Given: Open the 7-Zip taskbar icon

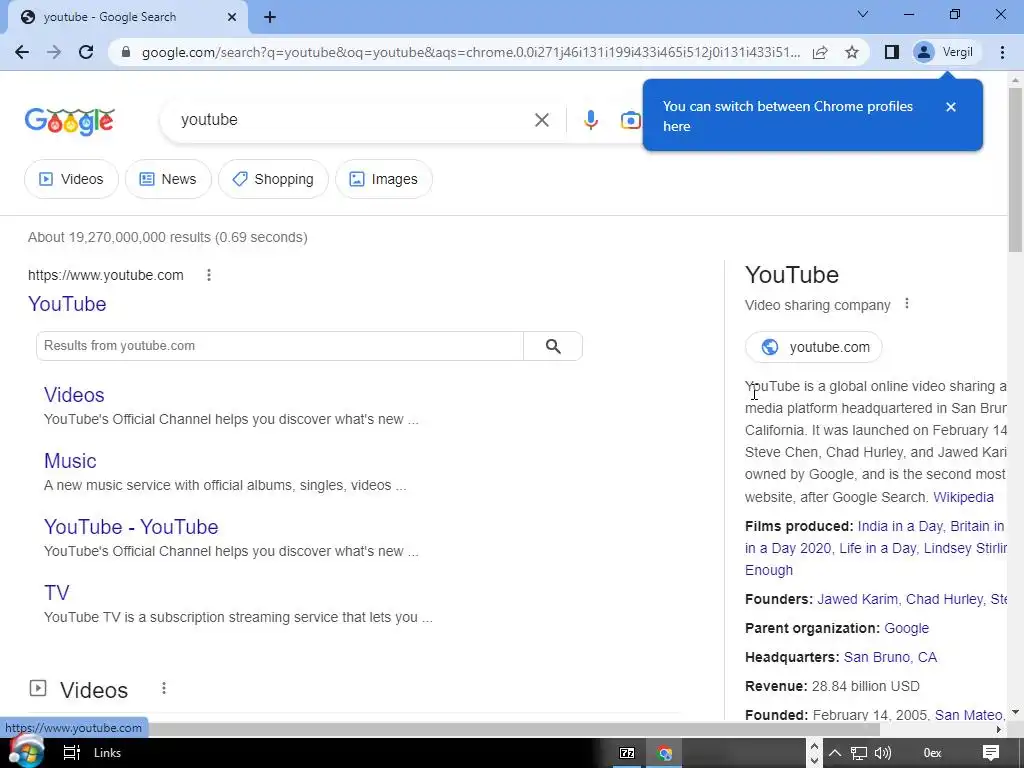Looking at the screenshot, I should click(x=627, y=753).
